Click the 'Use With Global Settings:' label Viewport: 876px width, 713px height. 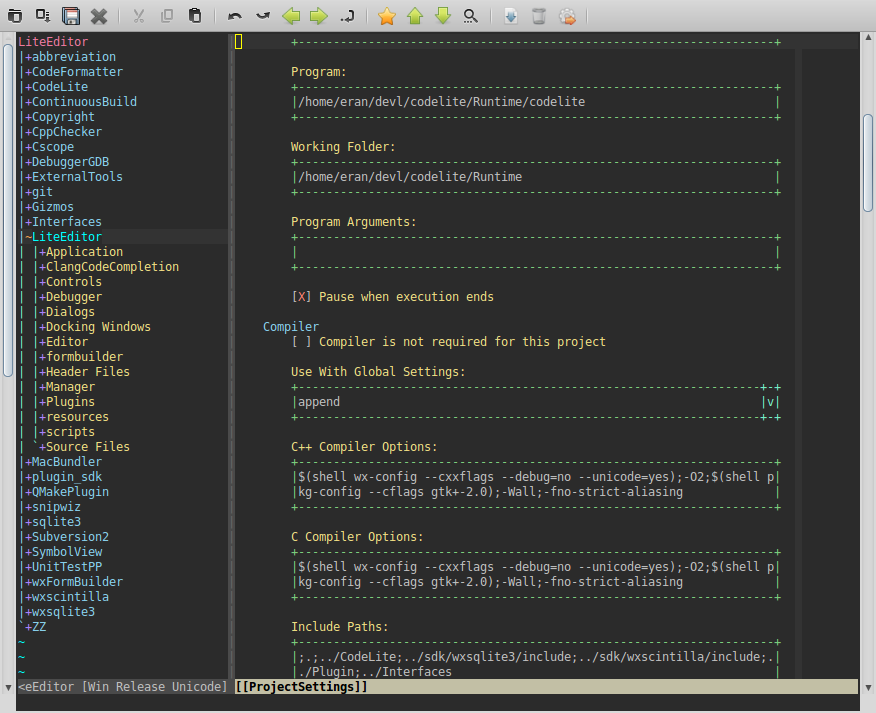tap(378, 372)
